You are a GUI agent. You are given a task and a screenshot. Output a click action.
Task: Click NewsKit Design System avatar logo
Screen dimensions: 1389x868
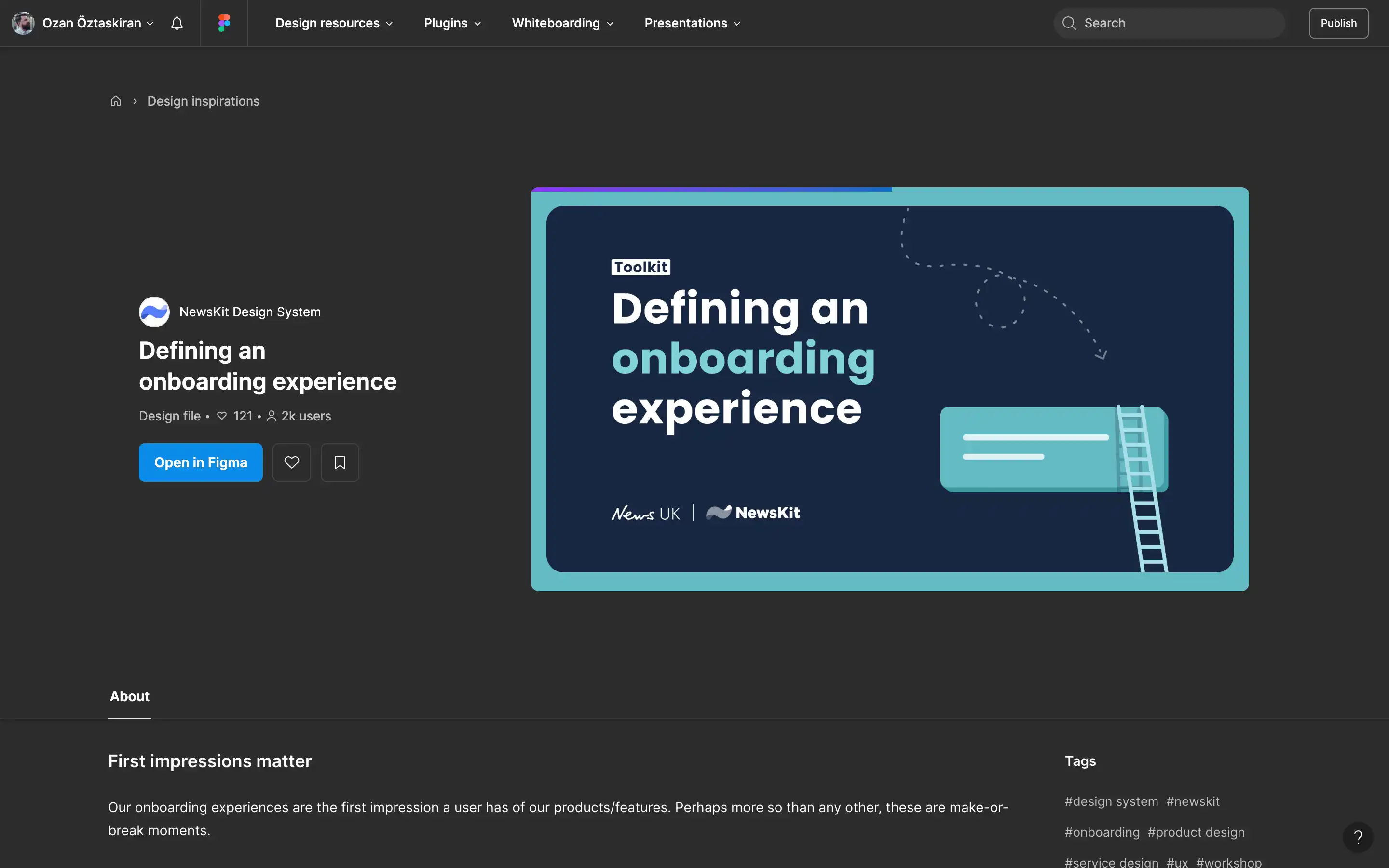[154, 312]
